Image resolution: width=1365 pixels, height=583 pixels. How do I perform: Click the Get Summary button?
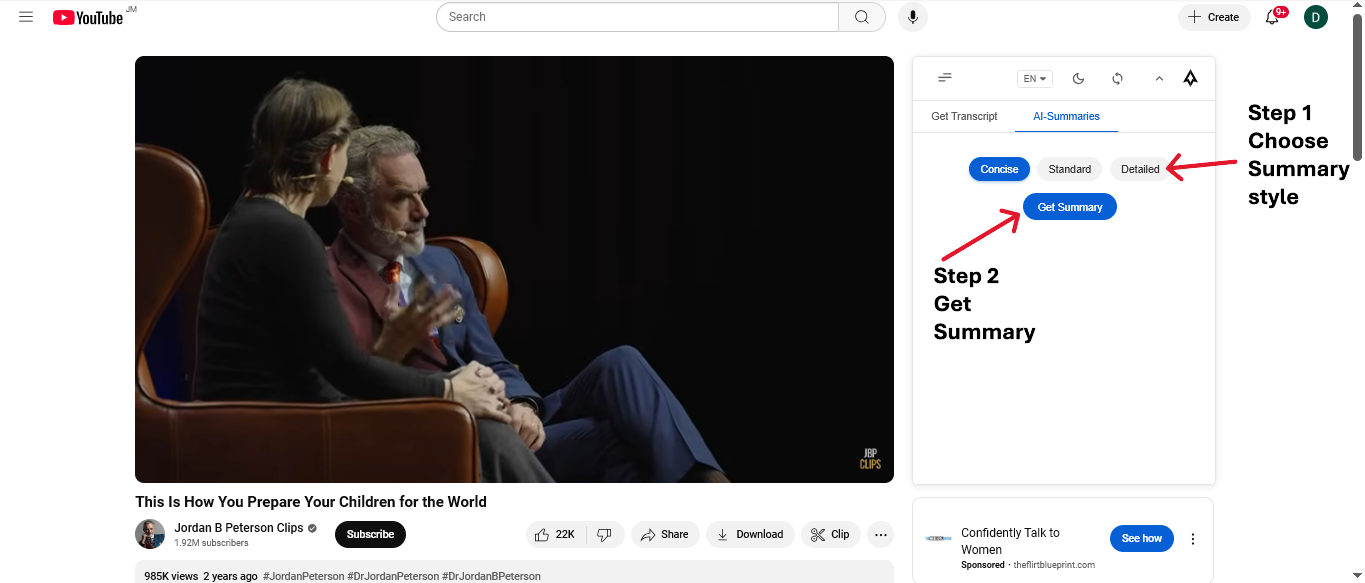[1070, 207]
